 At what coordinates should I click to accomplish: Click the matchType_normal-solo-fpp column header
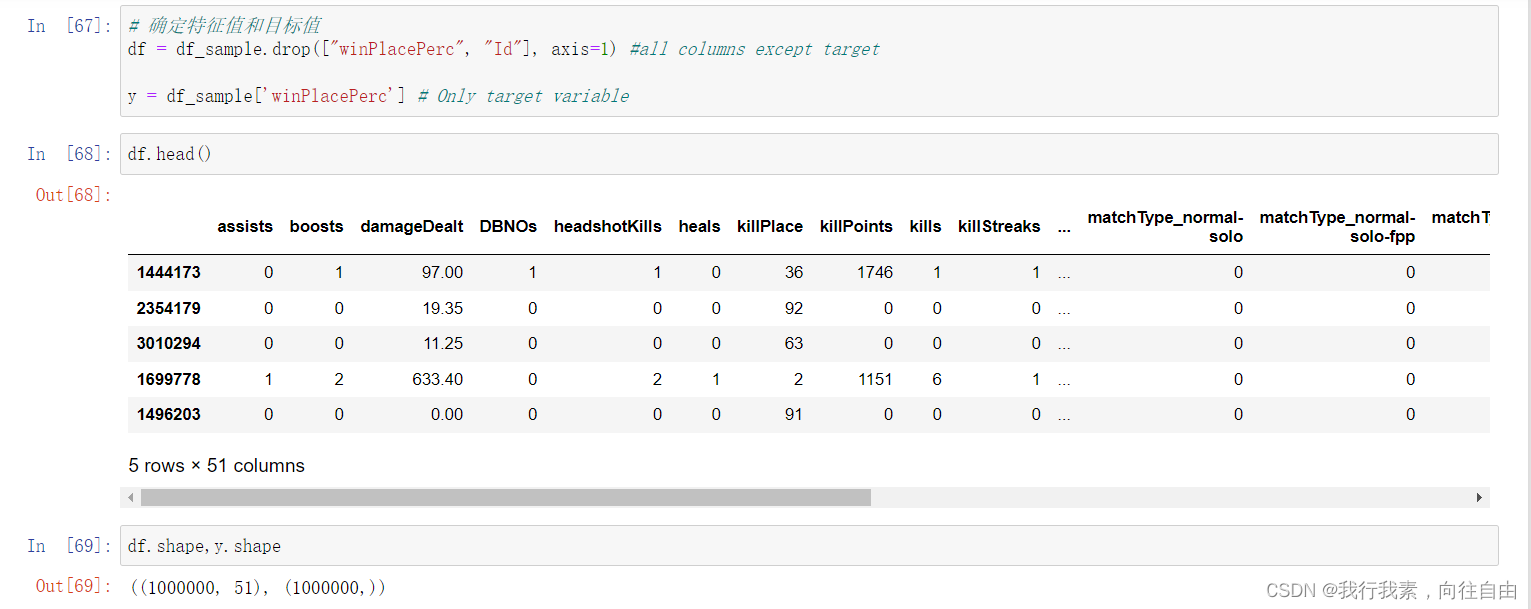1337,227
